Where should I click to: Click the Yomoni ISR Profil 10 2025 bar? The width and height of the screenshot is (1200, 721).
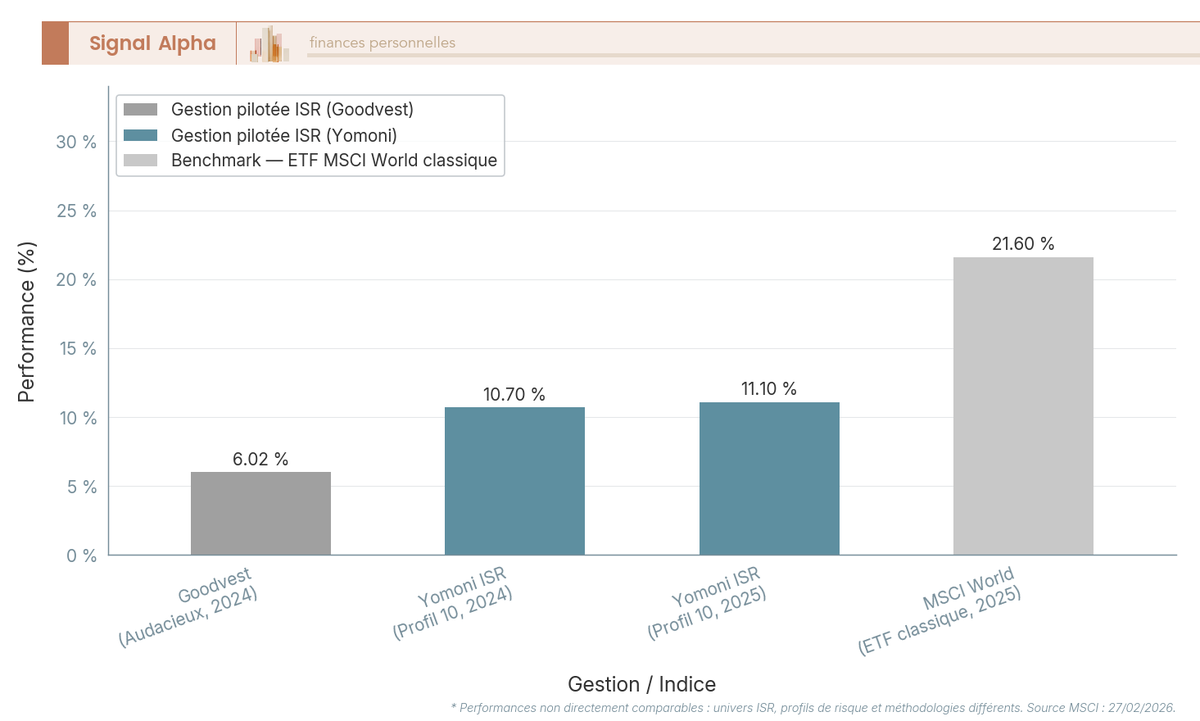click(x=769, y=479)
